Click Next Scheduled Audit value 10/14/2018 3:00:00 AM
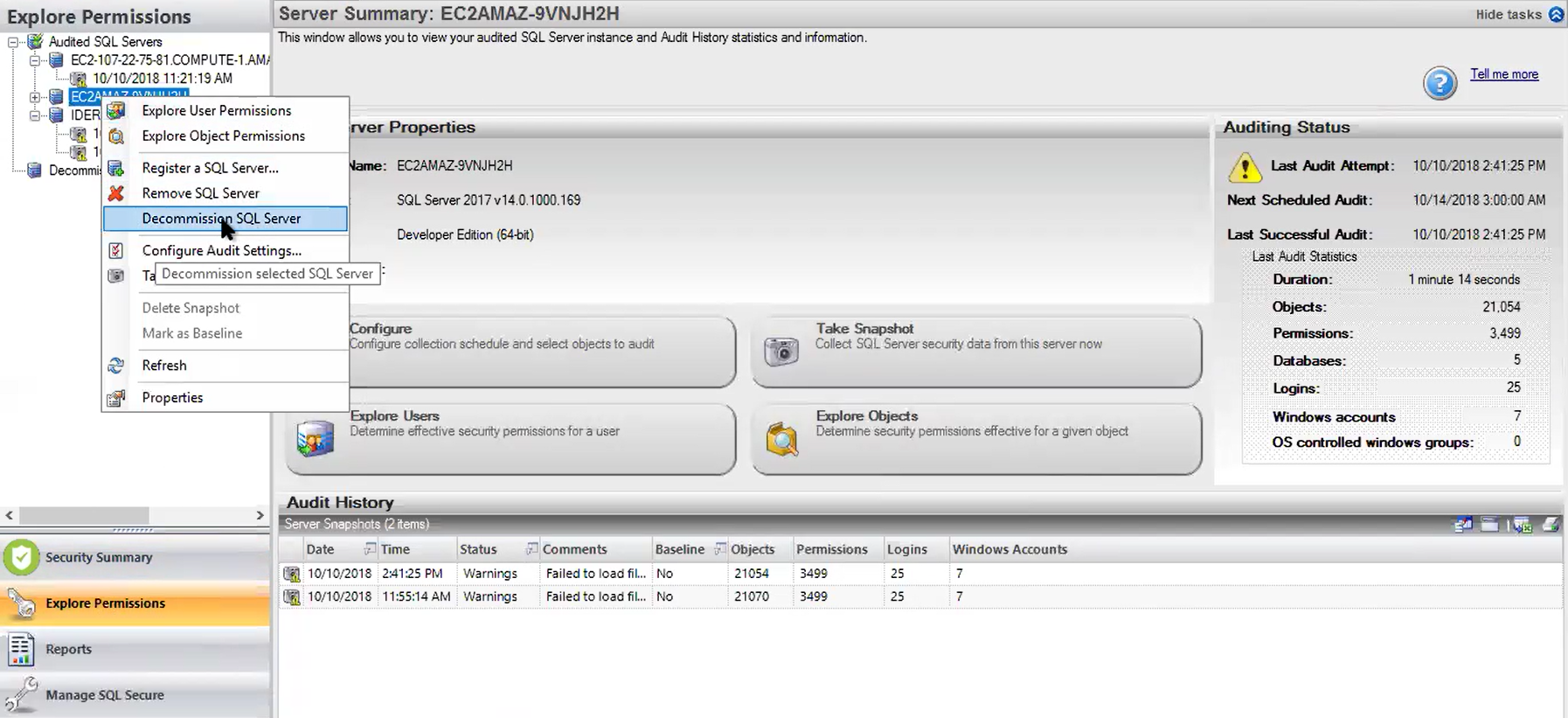 tap(1479, 200)
